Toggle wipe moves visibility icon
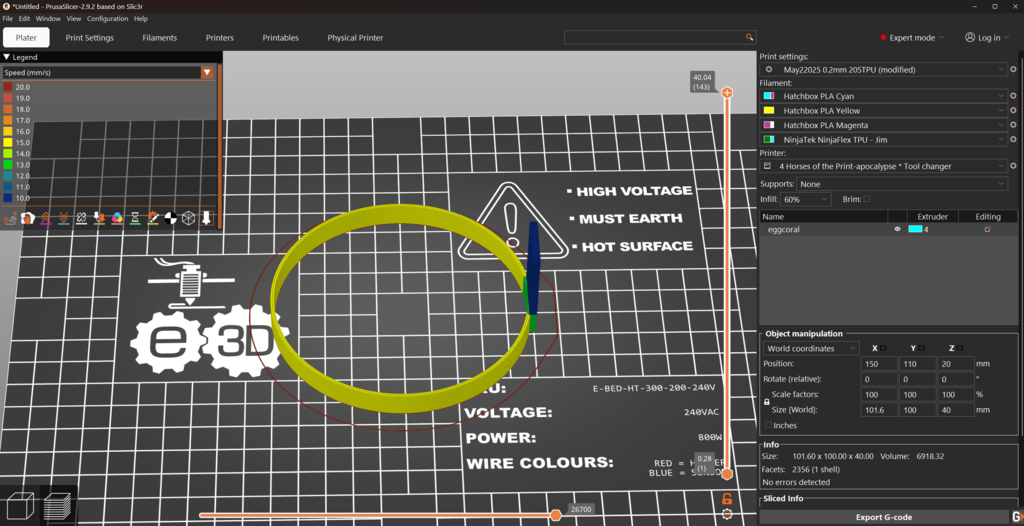The width and height of the screenshot is (1024, 526). pyautogui.click(x=27, y=218)
